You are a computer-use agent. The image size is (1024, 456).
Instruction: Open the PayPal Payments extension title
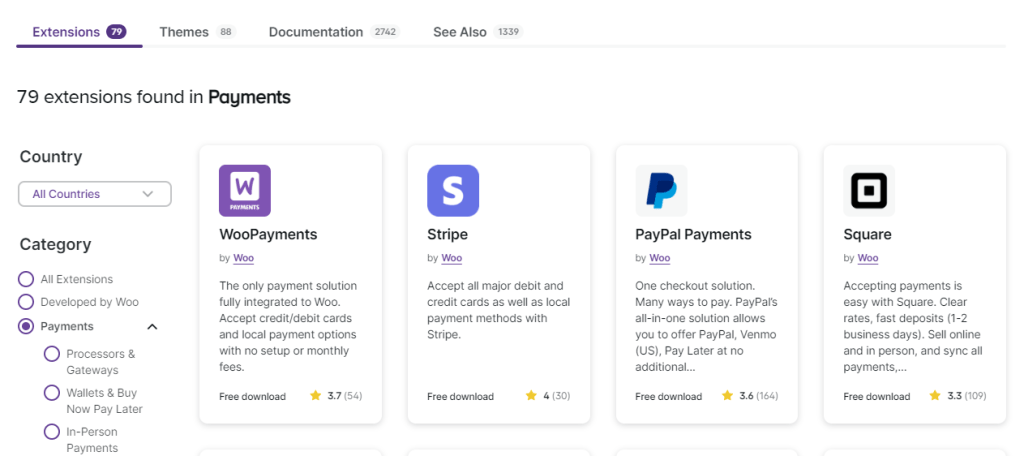693,234
